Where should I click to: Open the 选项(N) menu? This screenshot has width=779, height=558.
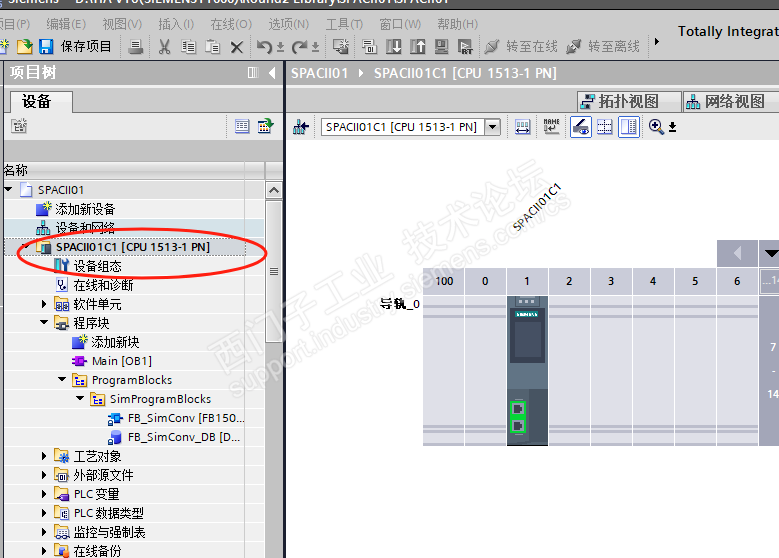pyautogui.click(x=289, y=24)
